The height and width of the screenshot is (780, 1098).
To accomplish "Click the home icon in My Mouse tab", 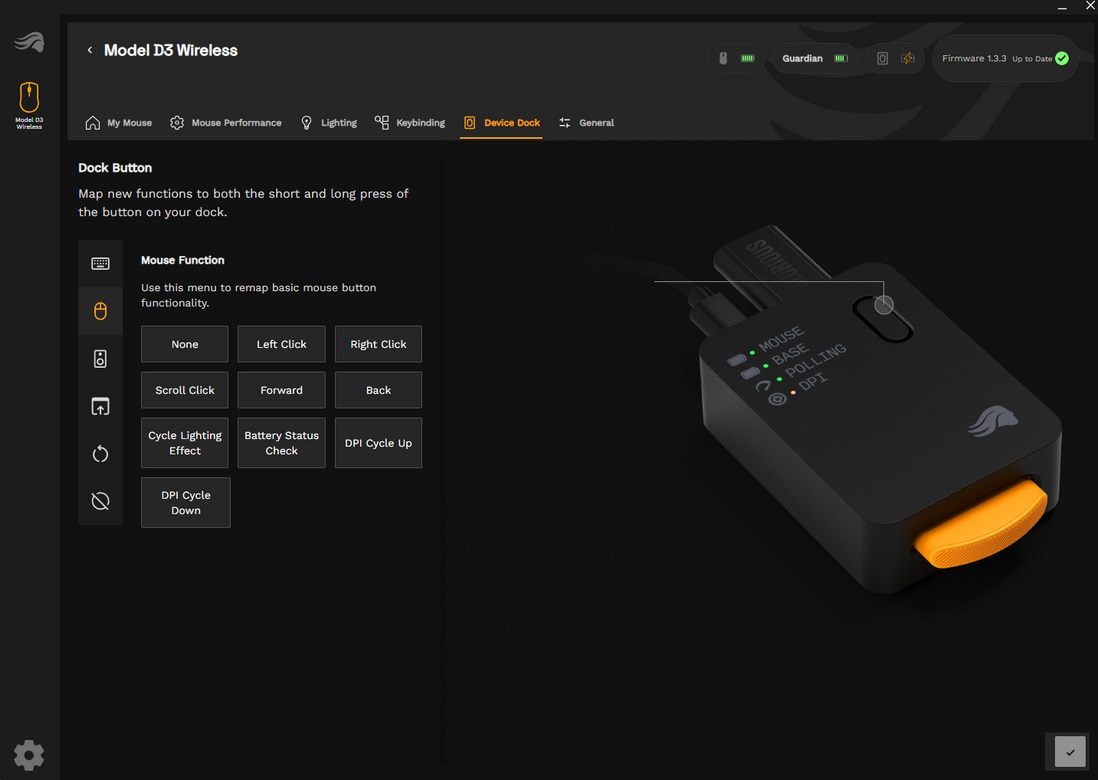I will 92,123.
